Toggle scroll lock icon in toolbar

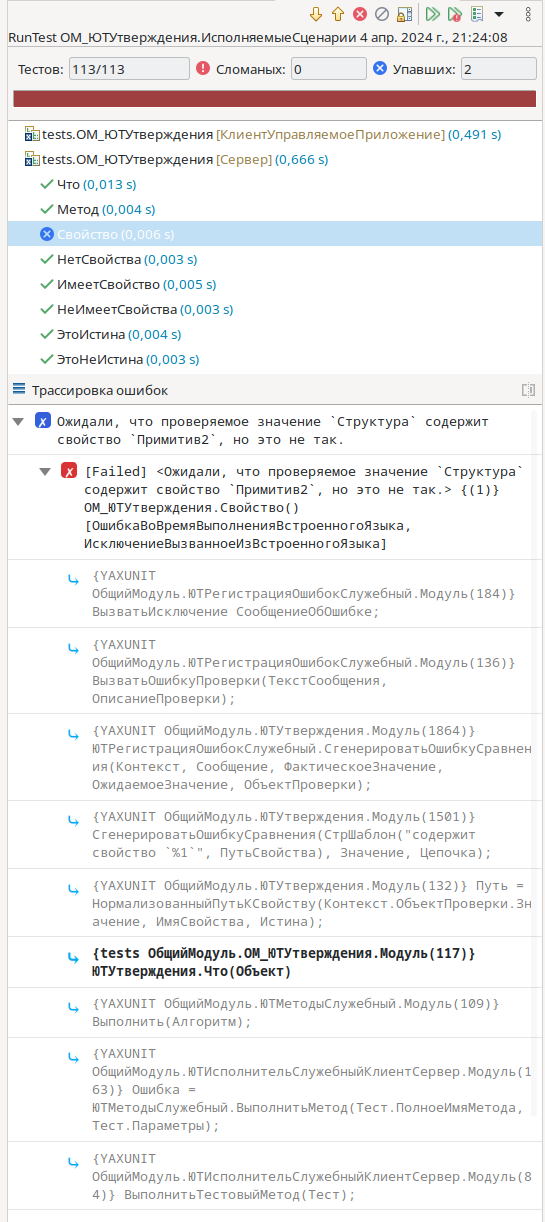pos(404,14)
